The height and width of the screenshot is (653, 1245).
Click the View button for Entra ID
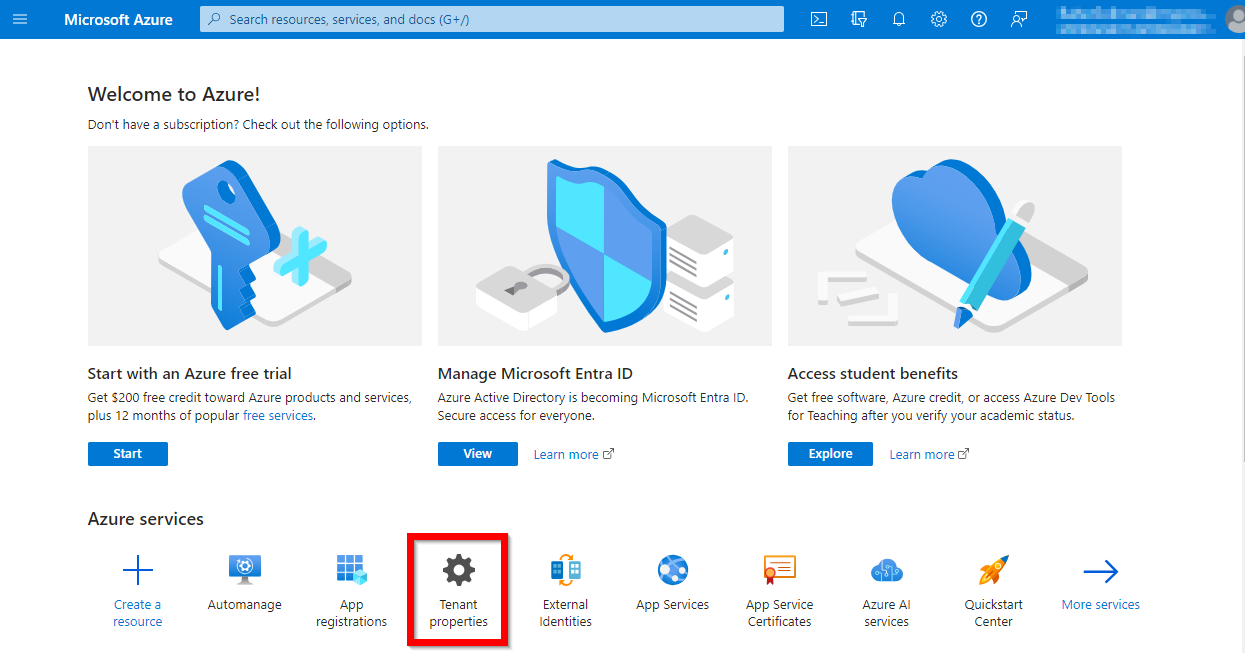point(478,454)
